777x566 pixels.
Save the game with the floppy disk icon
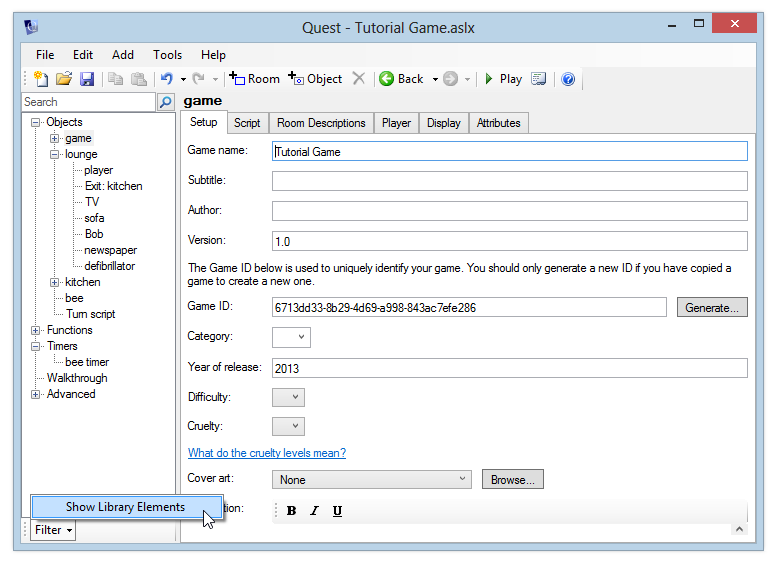[87, 79]
